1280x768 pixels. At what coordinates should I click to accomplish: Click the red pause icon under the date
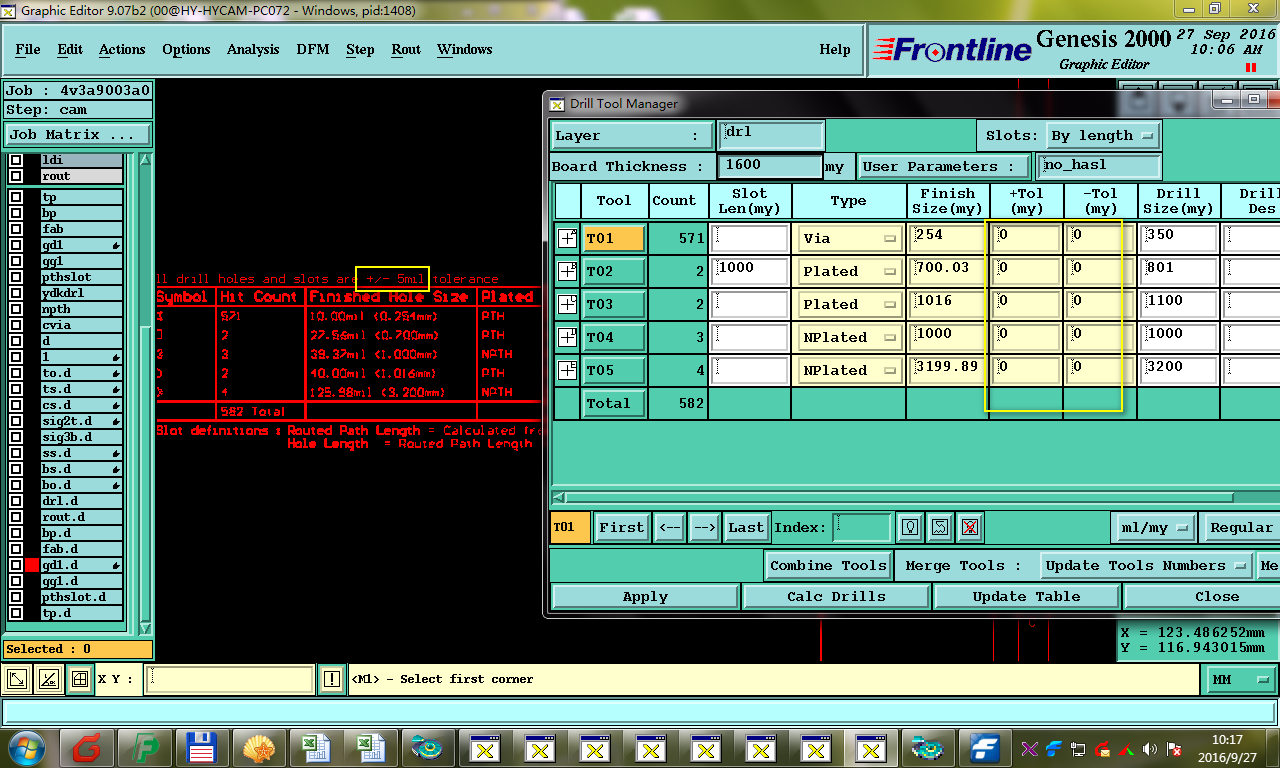coord(1250,68)
